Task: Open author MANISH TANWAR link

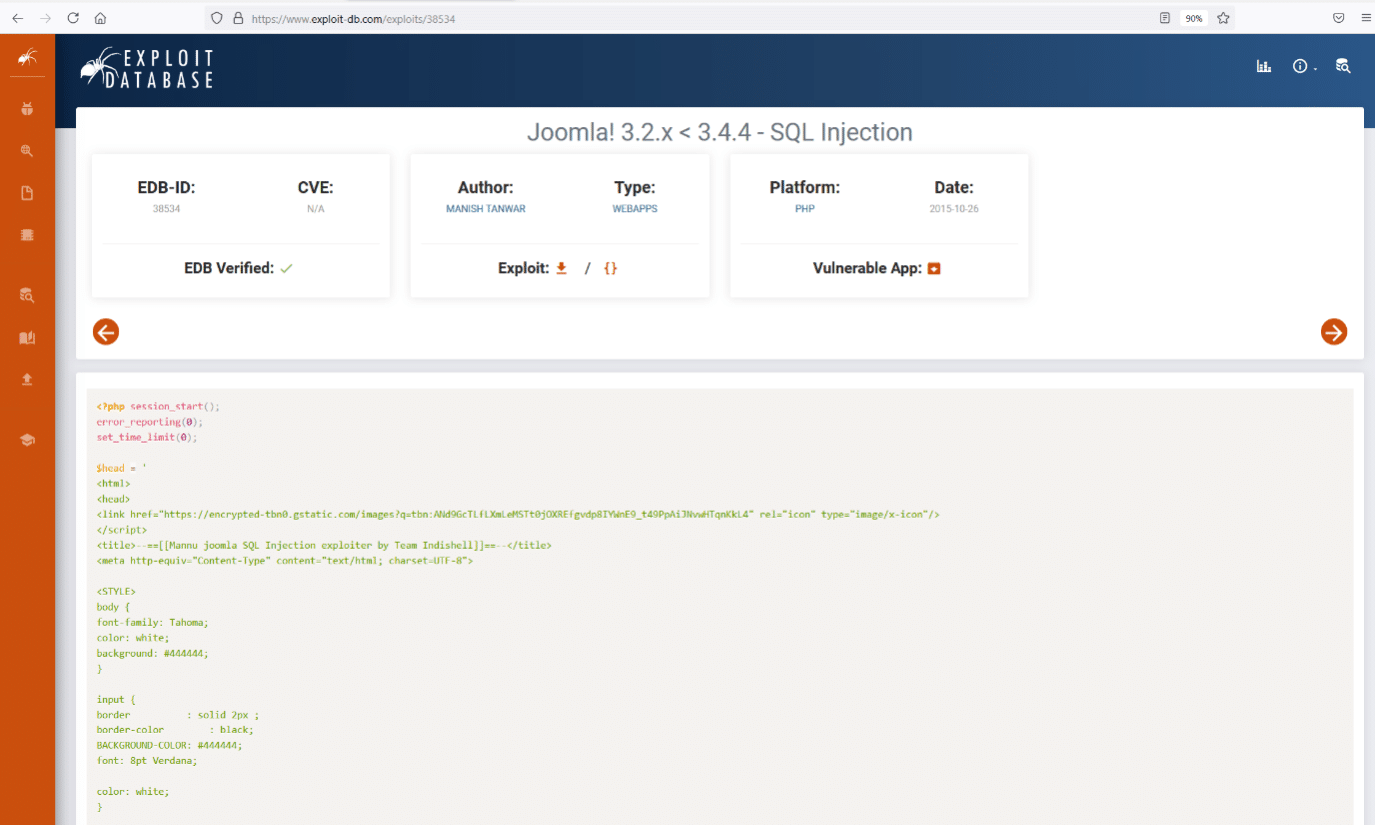Action: tap(485, 209)
